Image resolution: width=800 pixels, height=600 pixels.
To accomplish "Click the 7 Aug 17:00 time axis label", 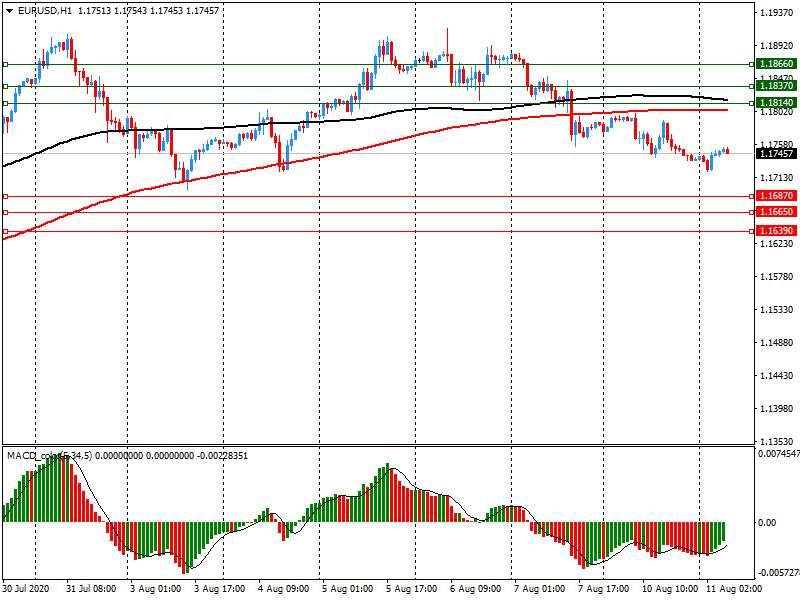I will [604, 589].
